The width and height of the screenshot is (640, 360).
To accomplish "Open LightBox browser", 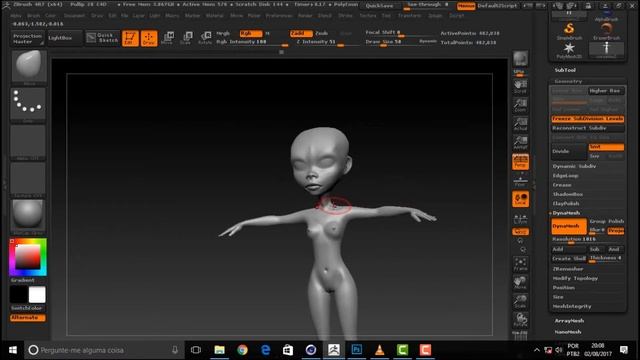I will [64, 38].
